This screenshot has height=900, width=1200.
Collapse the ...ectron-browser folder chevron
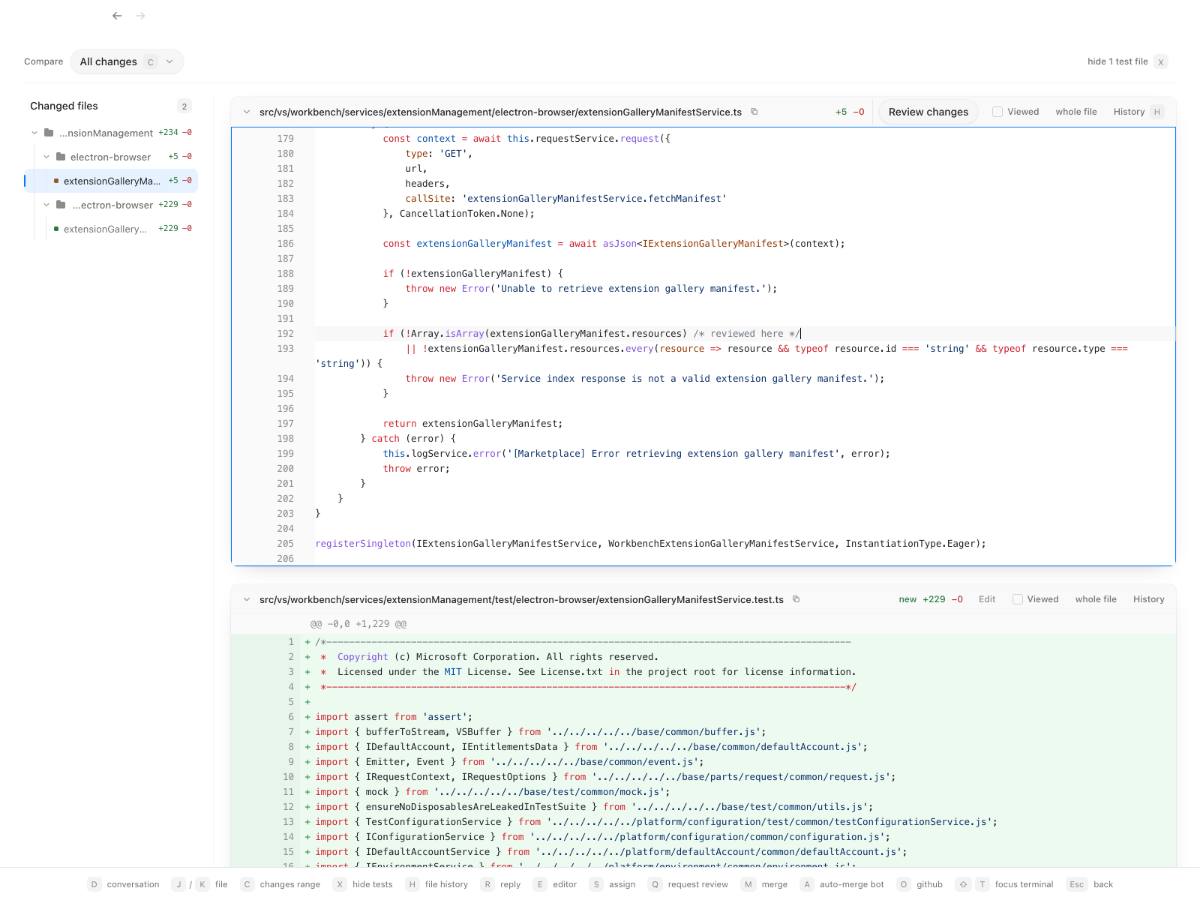click(x=46, y=205)
